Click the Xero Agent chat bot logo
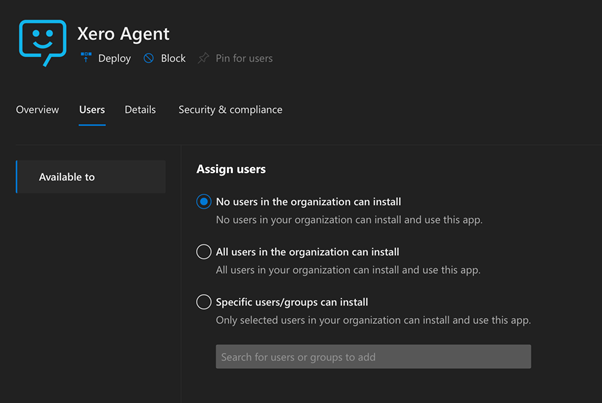Screen dimensions: 602x403 pyautogui.click(x=43, y=43)
